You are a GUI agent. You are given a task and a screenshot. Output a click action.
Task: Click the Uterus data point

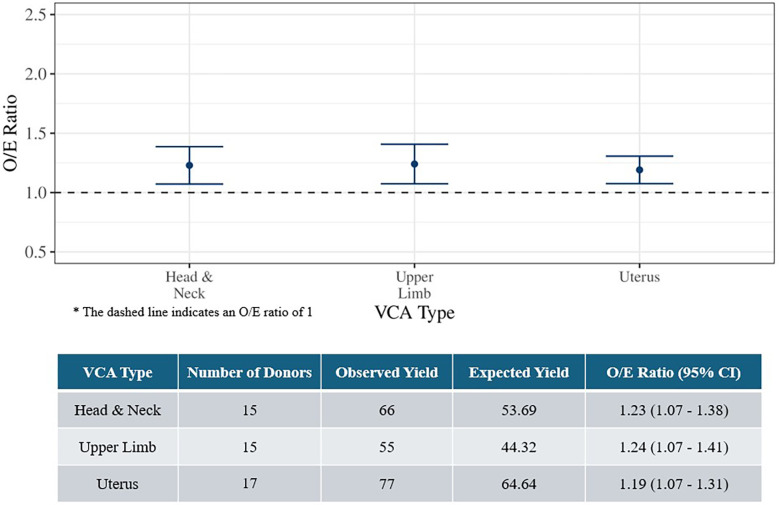[x=639, y=170]
